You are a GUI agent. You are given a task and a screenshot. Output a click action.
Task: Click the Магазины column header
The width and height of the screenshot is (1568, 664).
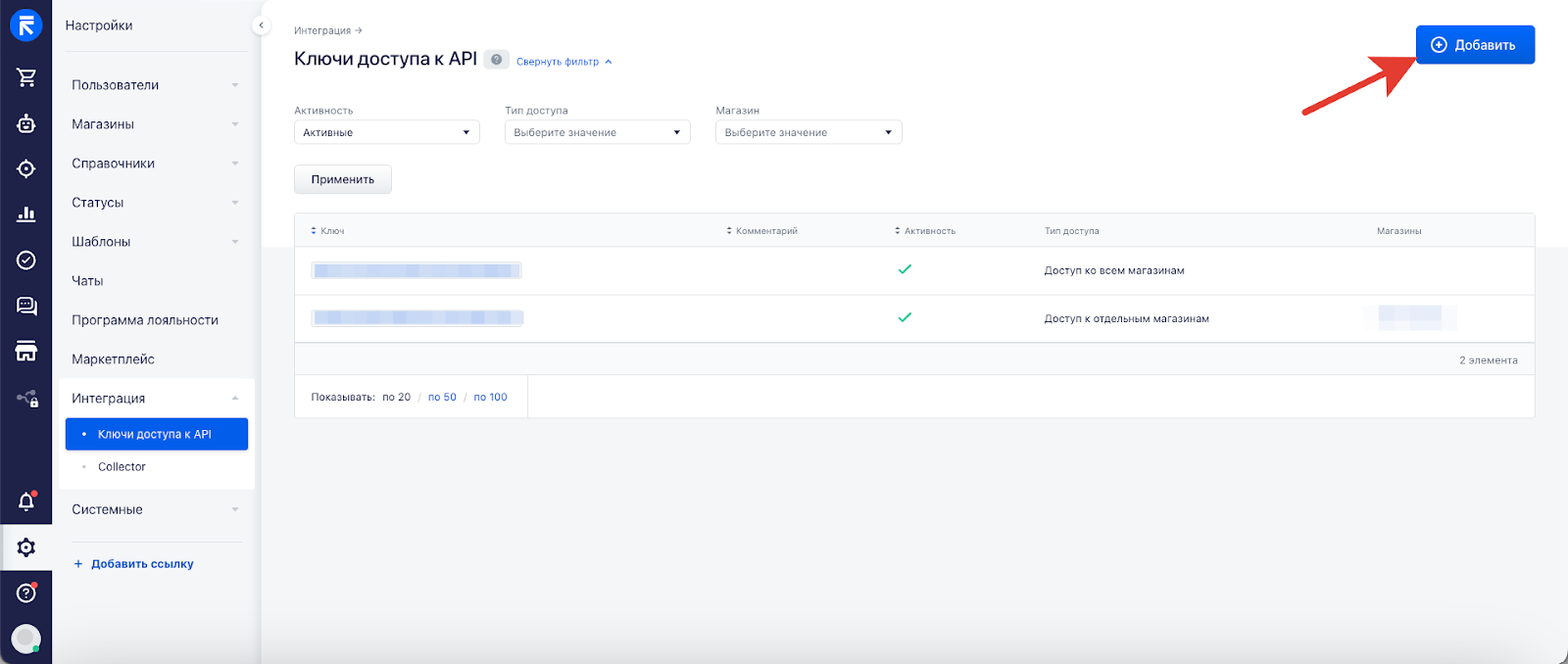(1398, 231)
